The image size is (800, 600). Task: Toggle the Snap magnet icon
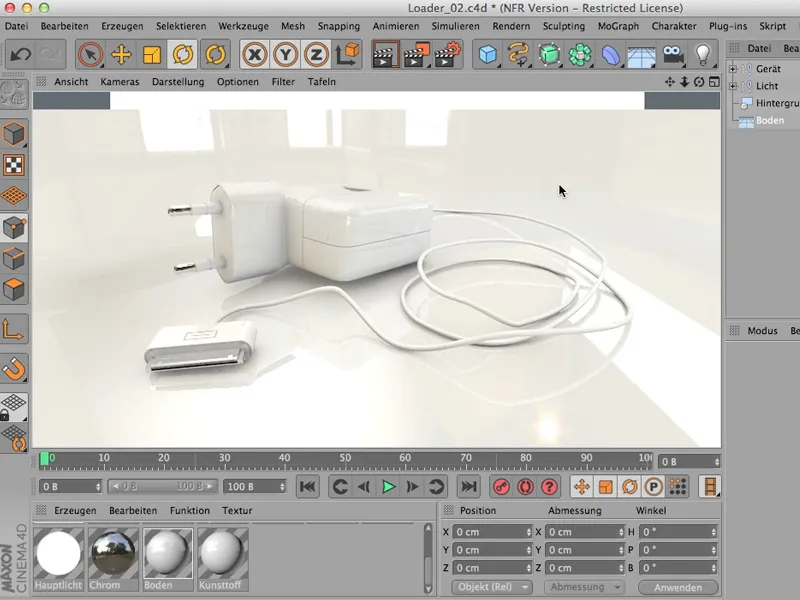[x=14, y=368]
